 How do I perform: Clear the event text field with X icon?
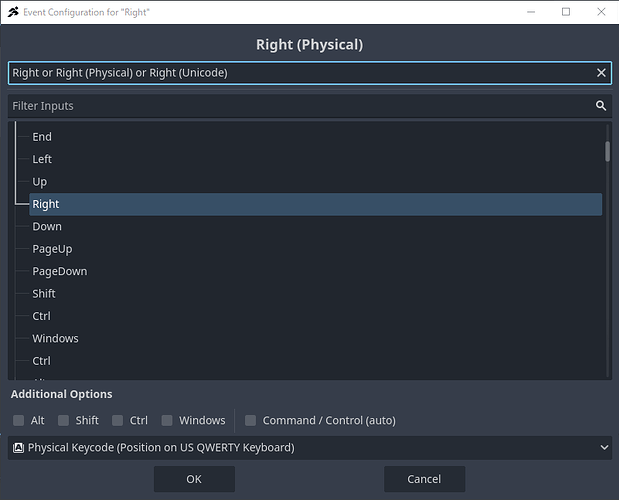point(601,73)
